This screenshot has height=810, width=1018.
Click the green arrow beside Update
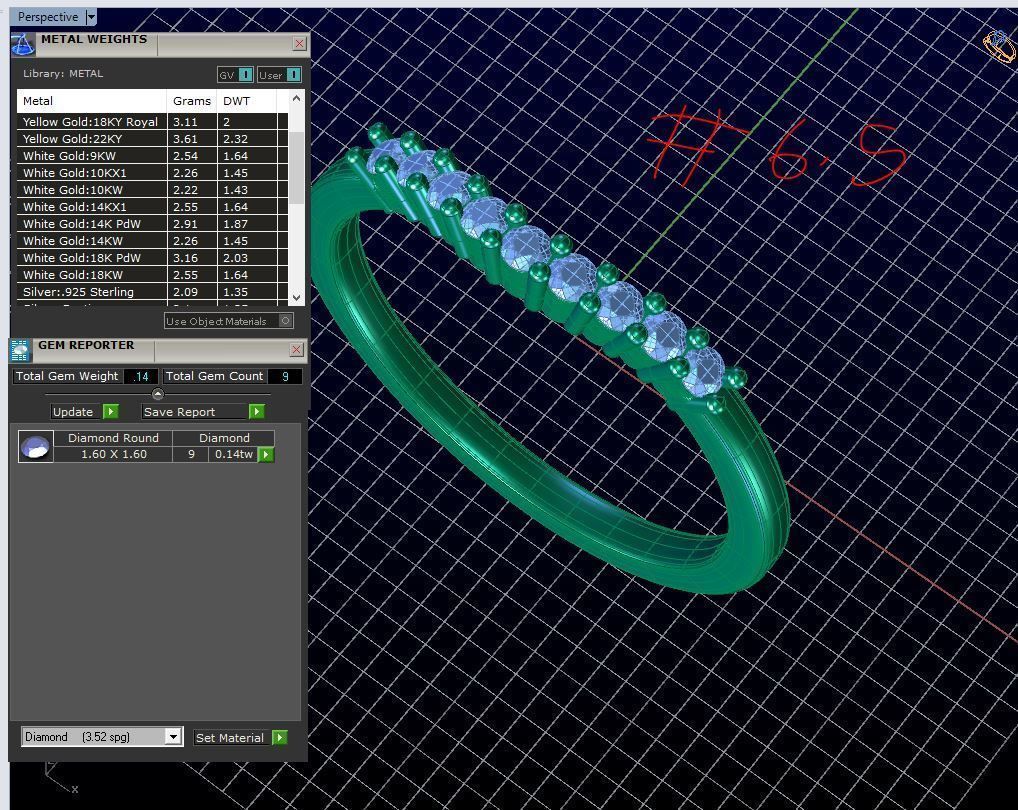[x=111, y=411]
